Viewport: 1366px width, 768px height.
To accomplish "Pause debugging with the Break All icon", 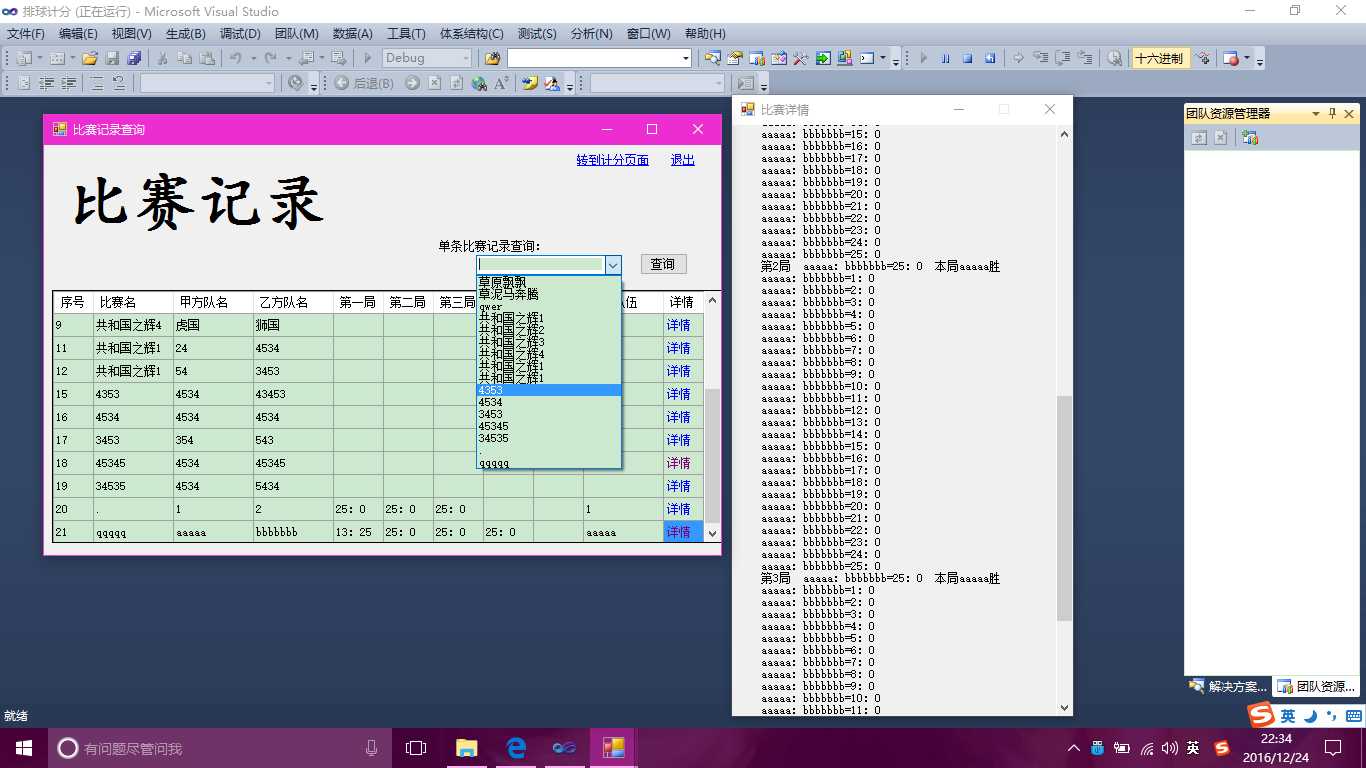I will coord(945,58).
